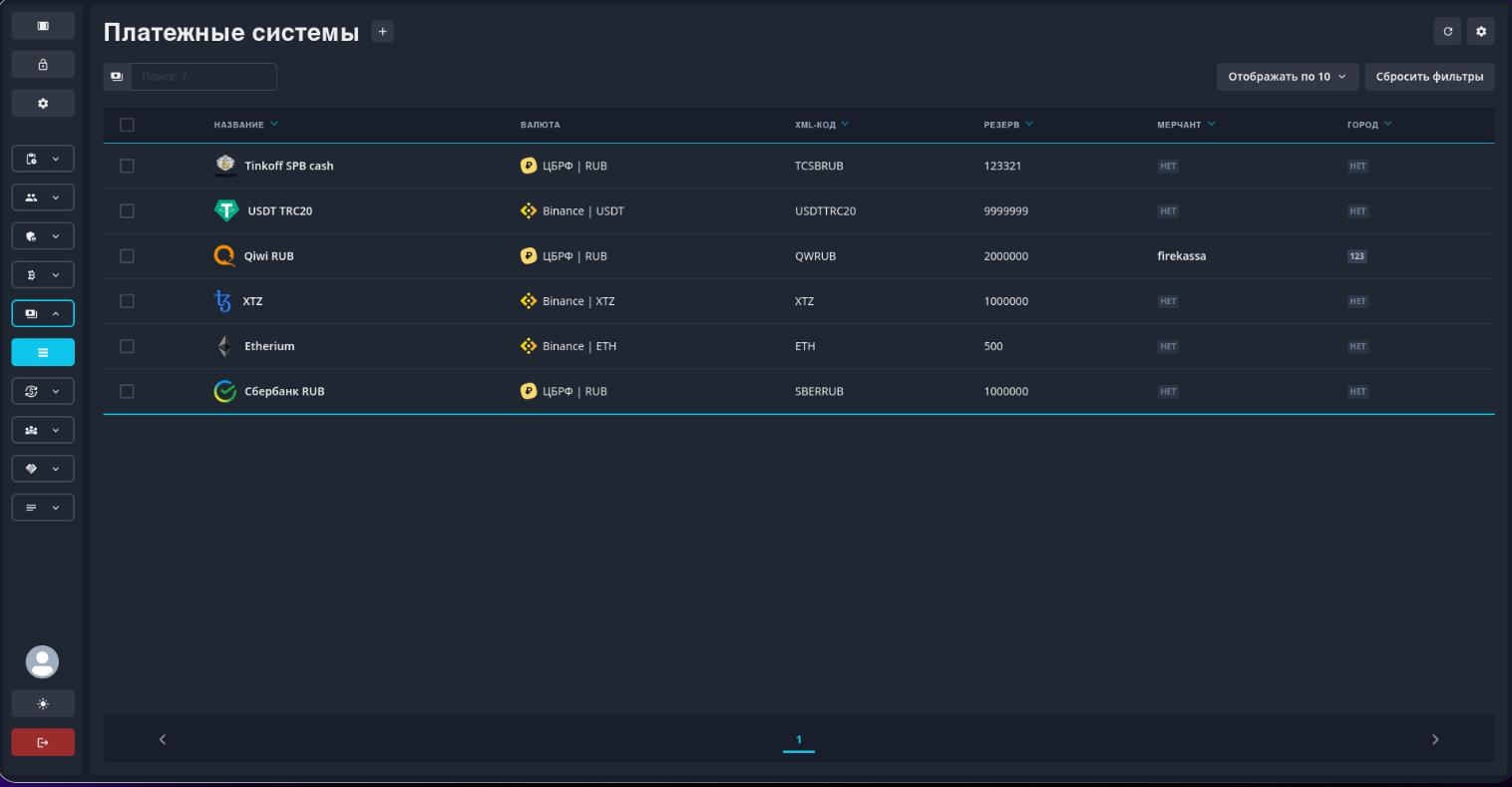The width and height of the screenshot is (1512, 787).
Task: Click the highlighted list icon in sidebar
Action: (43, 352)
